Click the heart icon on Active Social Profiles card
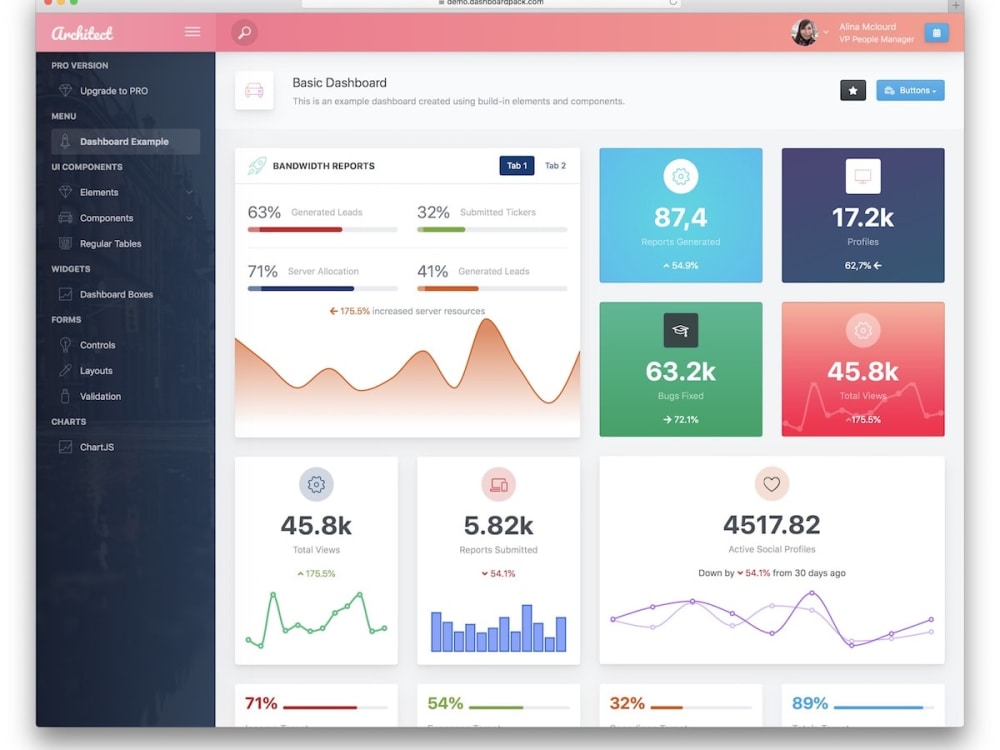This screenshot has height=750, width=1000. click(x=772, y=484)
